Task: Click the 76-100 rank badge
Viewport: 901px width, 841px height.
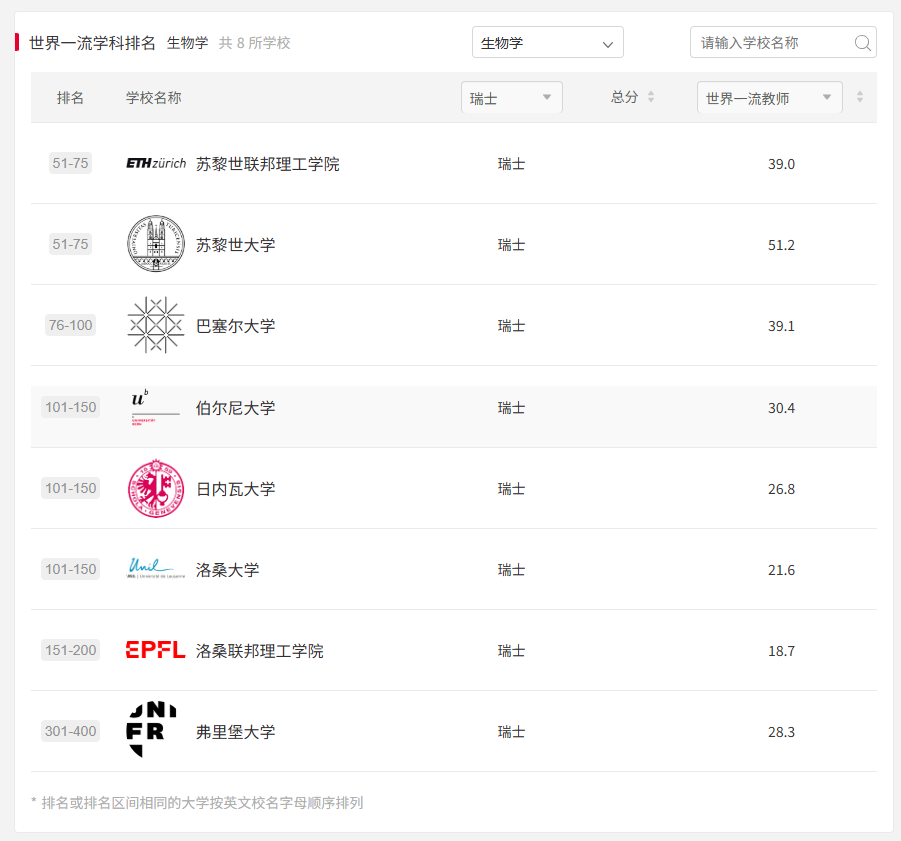Action: coord(70,325)
